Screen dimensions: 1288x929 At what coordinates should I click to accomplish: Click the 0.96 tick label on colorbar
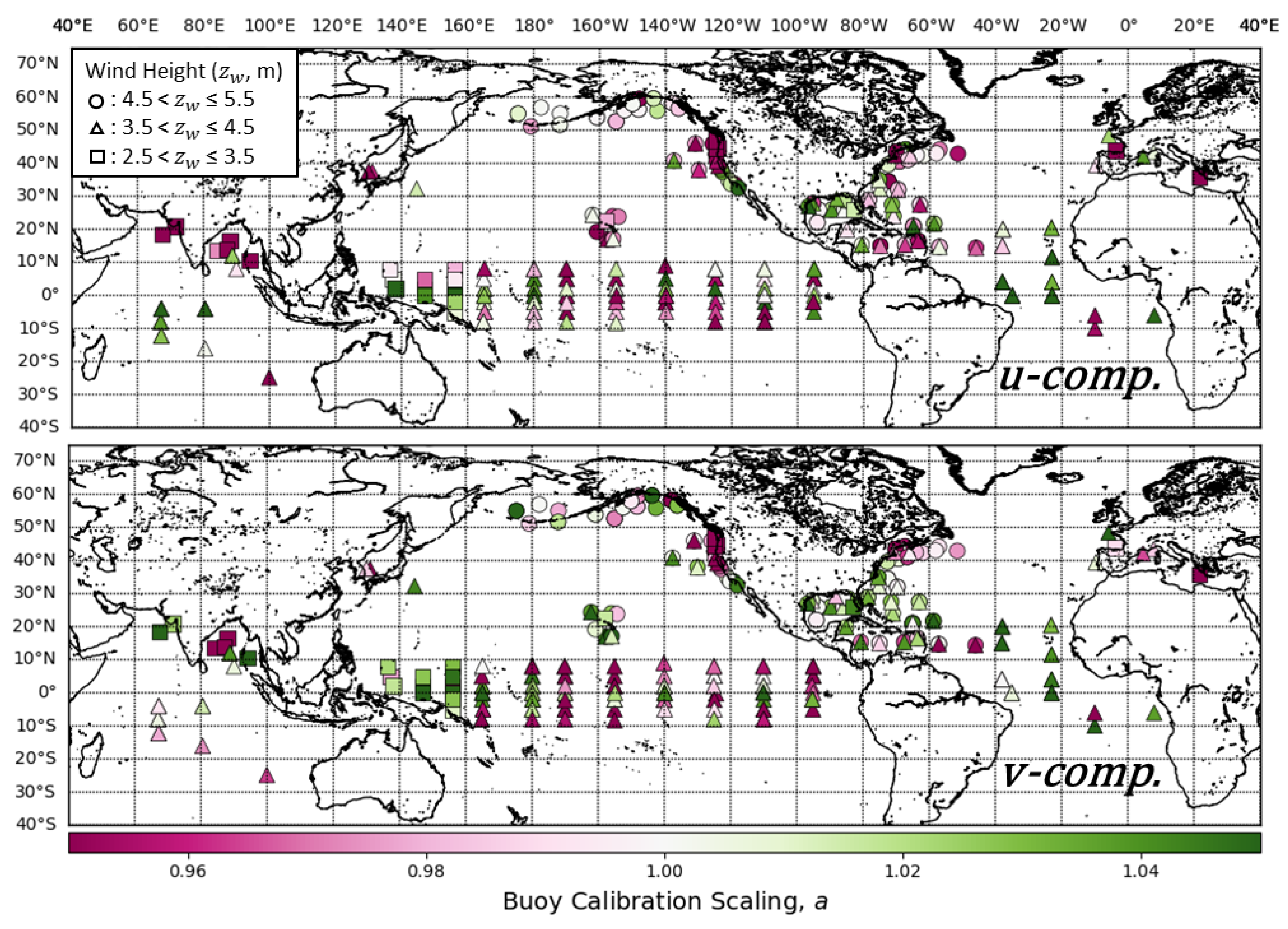pos(188,871)
